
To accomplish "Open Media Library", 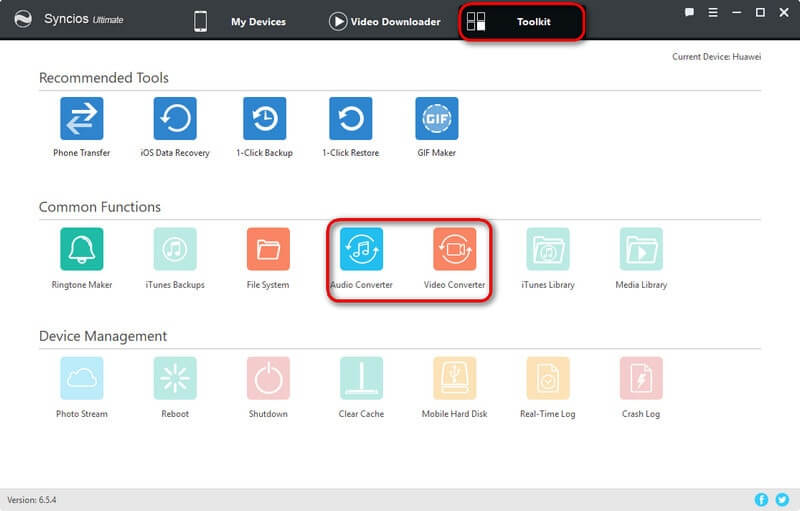I will [x=641, y=249].
